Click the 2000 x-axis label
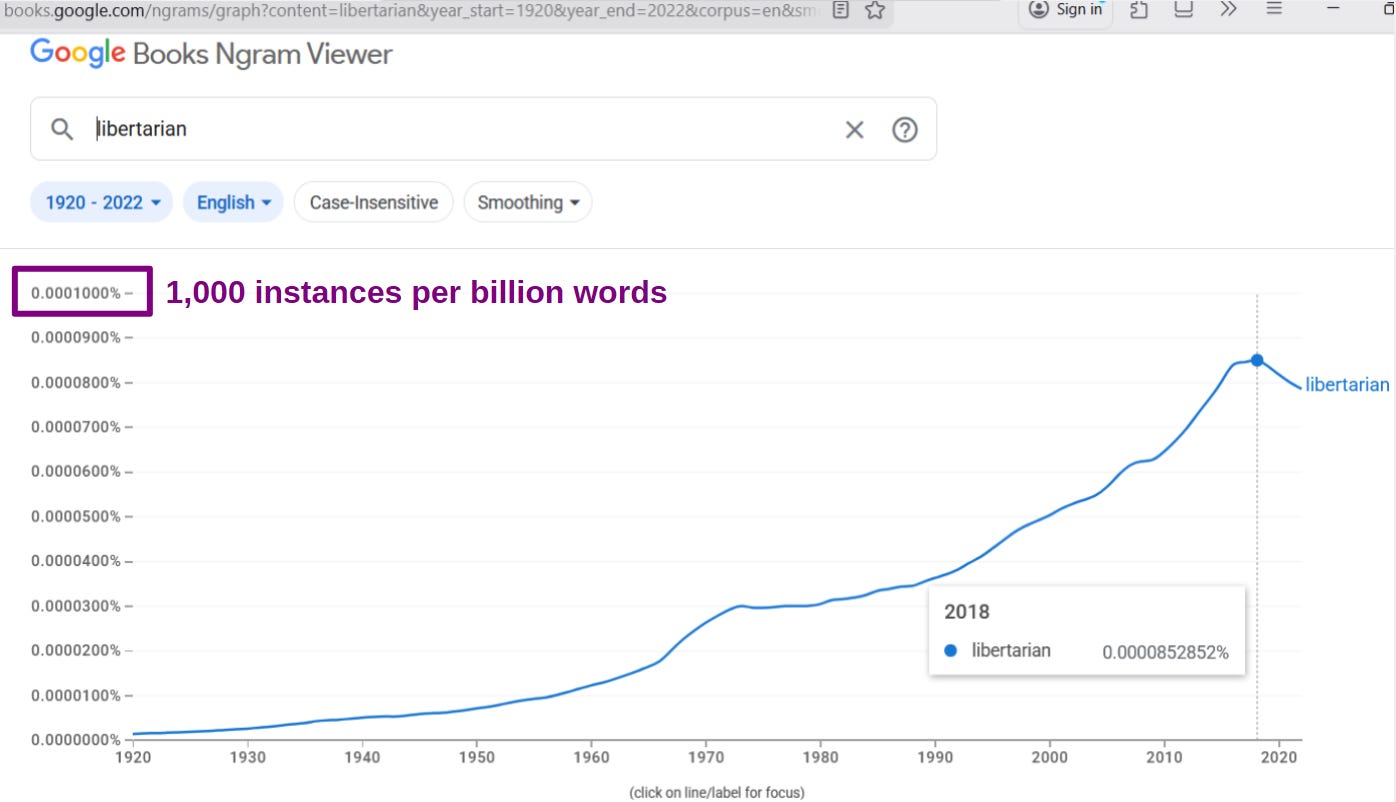 coord(1050,758)
